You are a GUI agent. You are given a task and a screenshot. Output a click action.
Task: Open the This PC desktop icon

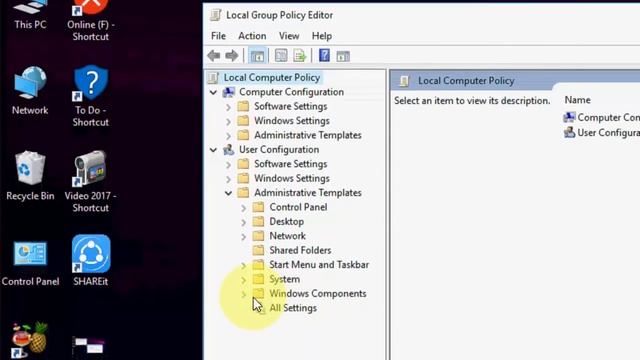click(30, 14)
